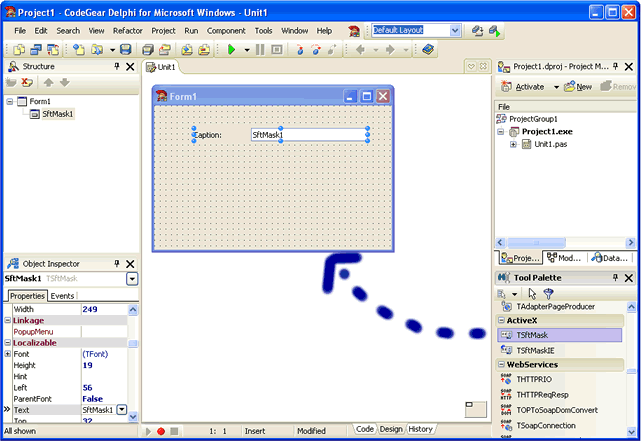The height and width of the screenshot is (441, 641).
Task: Switch to the History view tab
Action: (420, 429)
